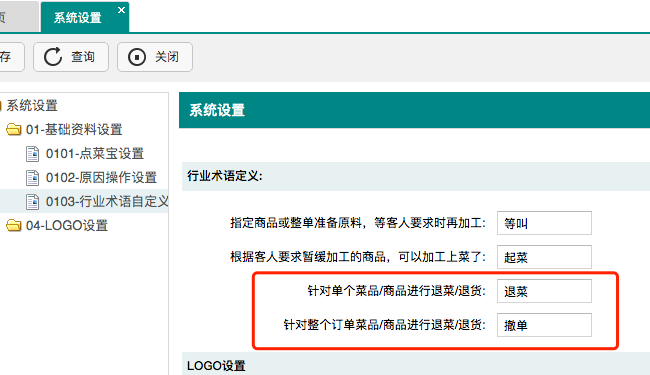Expand the 04-LOGO设置 folder node

67,226
